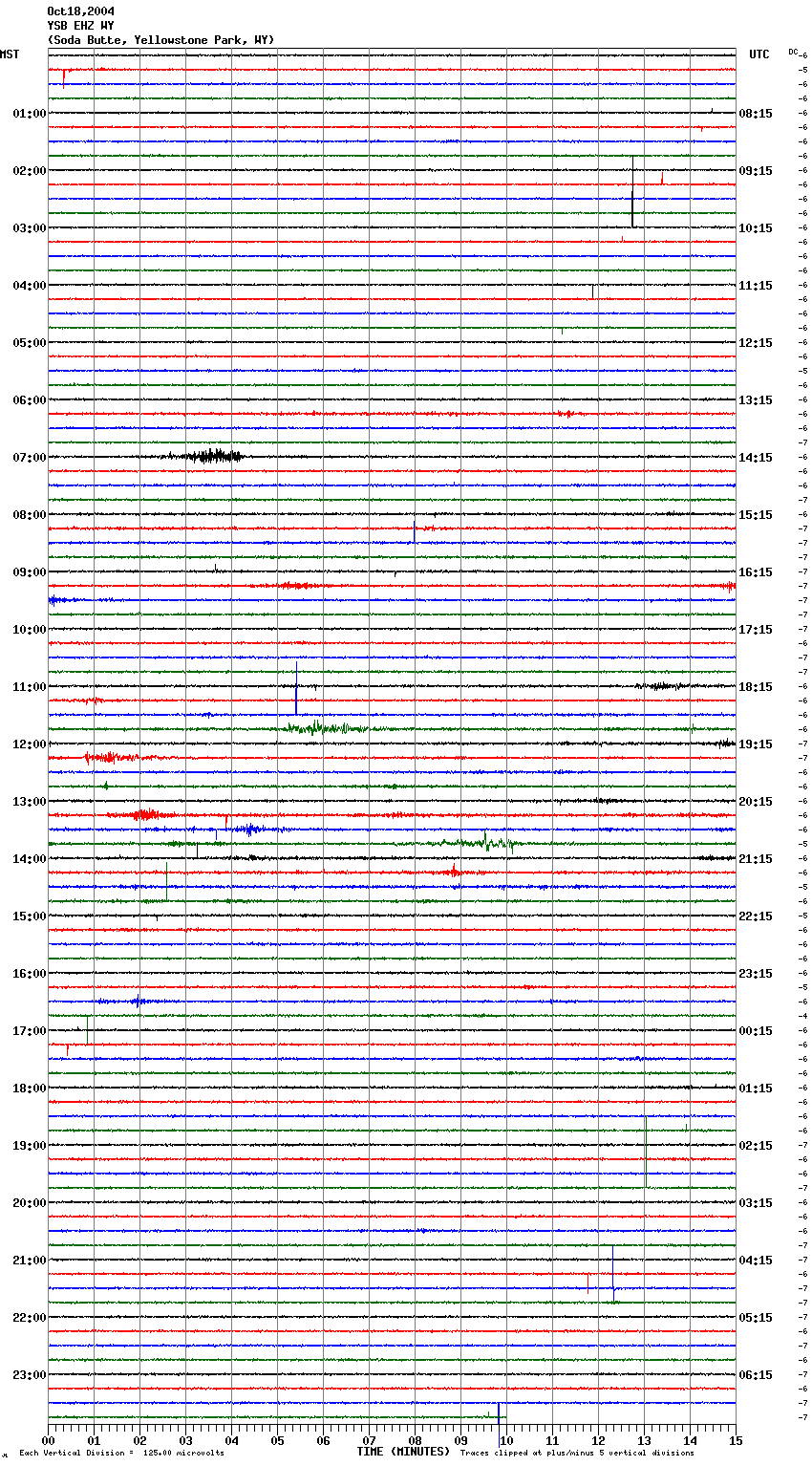Viewport: 812px width, 1466px height.
Task: Click the 02:15 UTC time label
Action: pos(756,1146)
